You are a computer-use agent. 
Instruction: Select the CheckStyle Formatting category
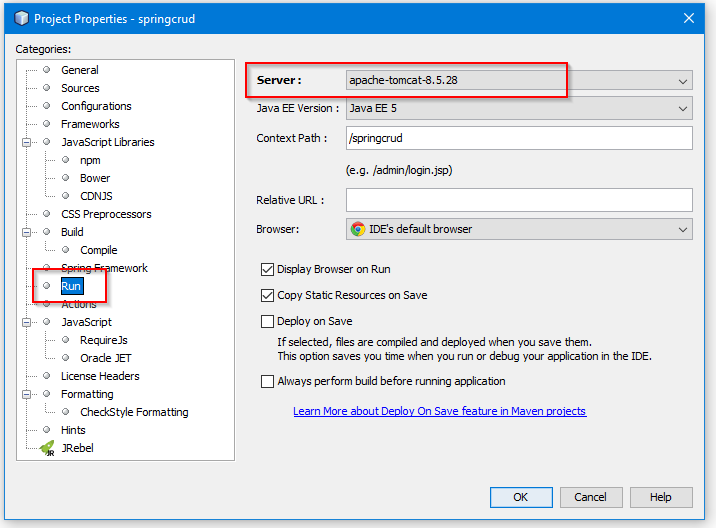134,412
